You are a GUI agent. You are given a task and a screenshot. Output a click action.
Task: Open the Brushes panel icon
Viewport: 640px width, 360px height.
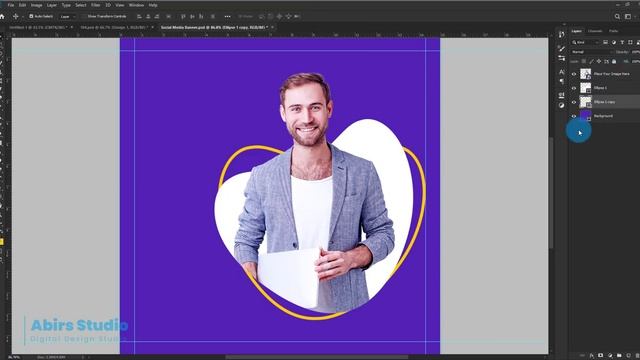point(562,49)
